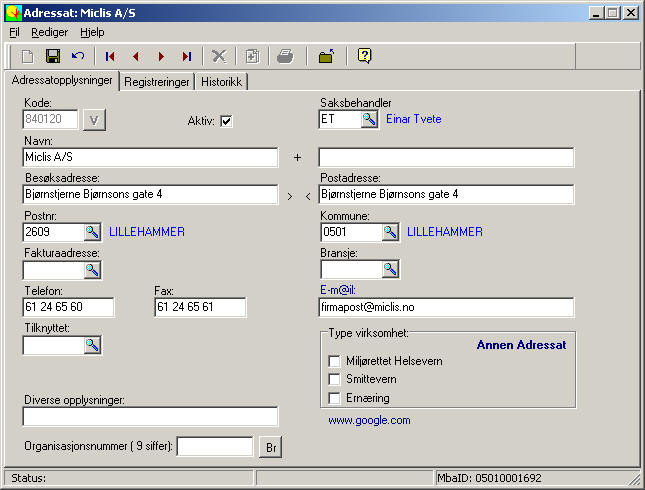Click the Diverse opplysninger field
The width and height of the screenshot is (645, 490).
pyautogui.click(x=151, y=417)
